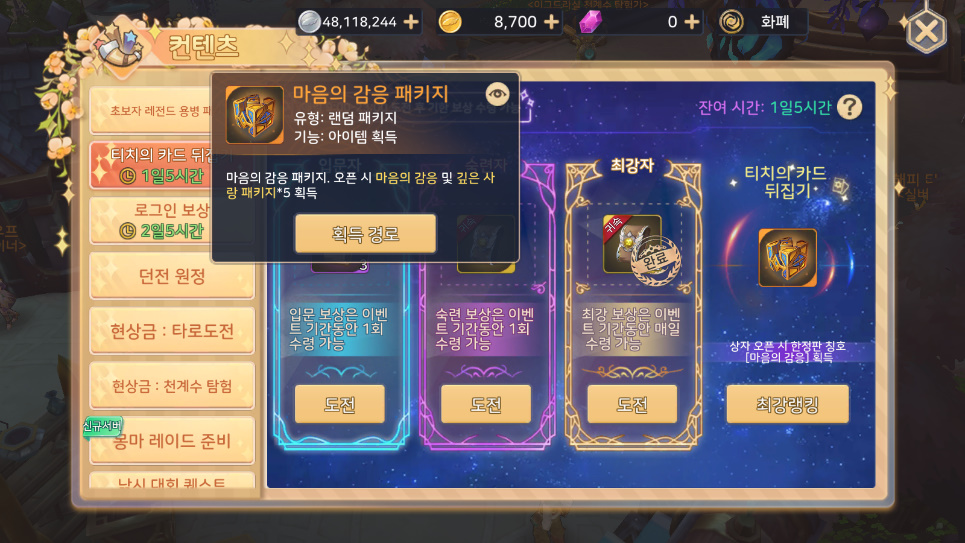Click the 획득 경로 button
965x543 pixels.
(366, 234)
